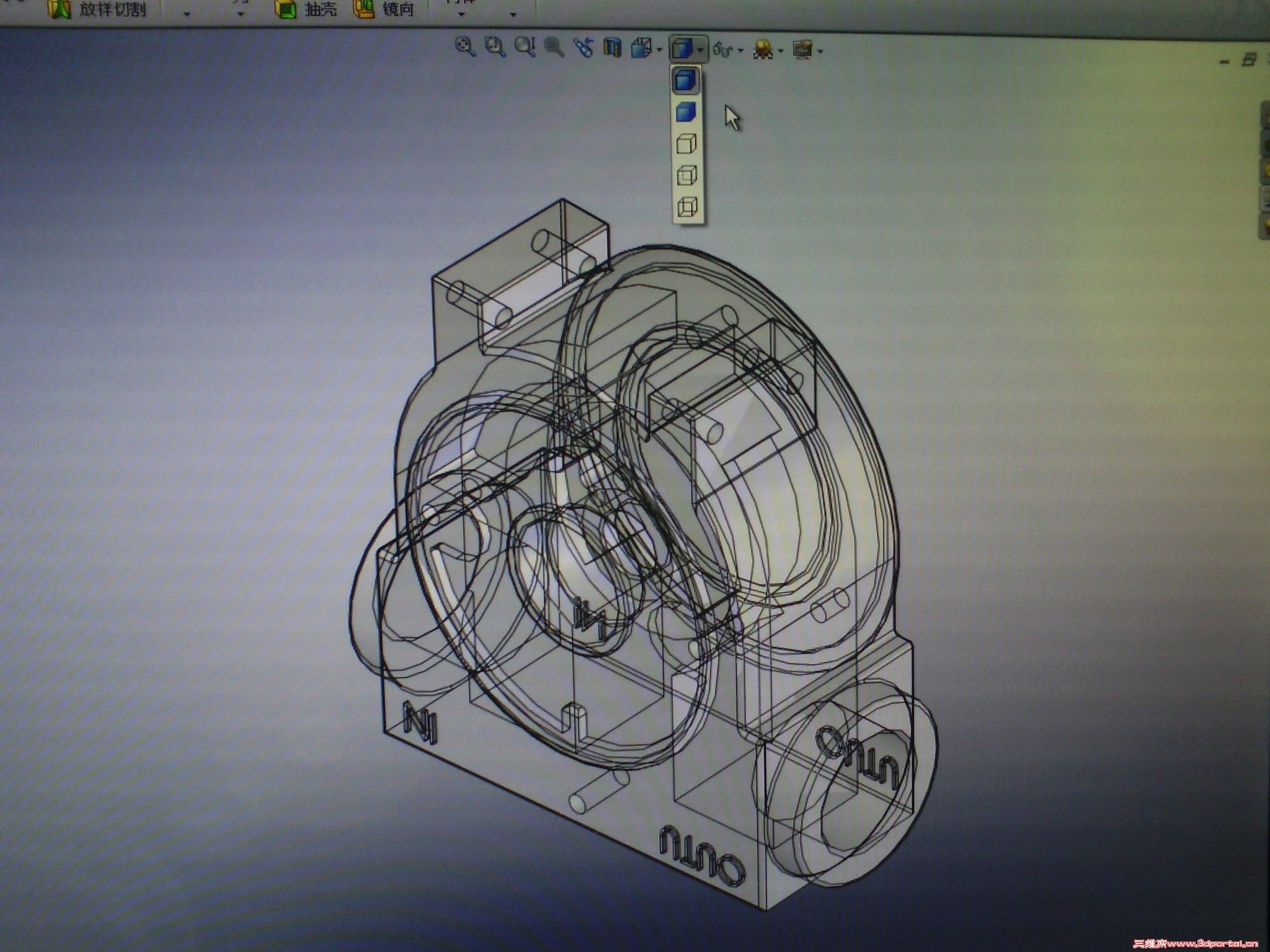
Task: Return to the Previous View
Action: pyautogui.click(x=584, y=47)
